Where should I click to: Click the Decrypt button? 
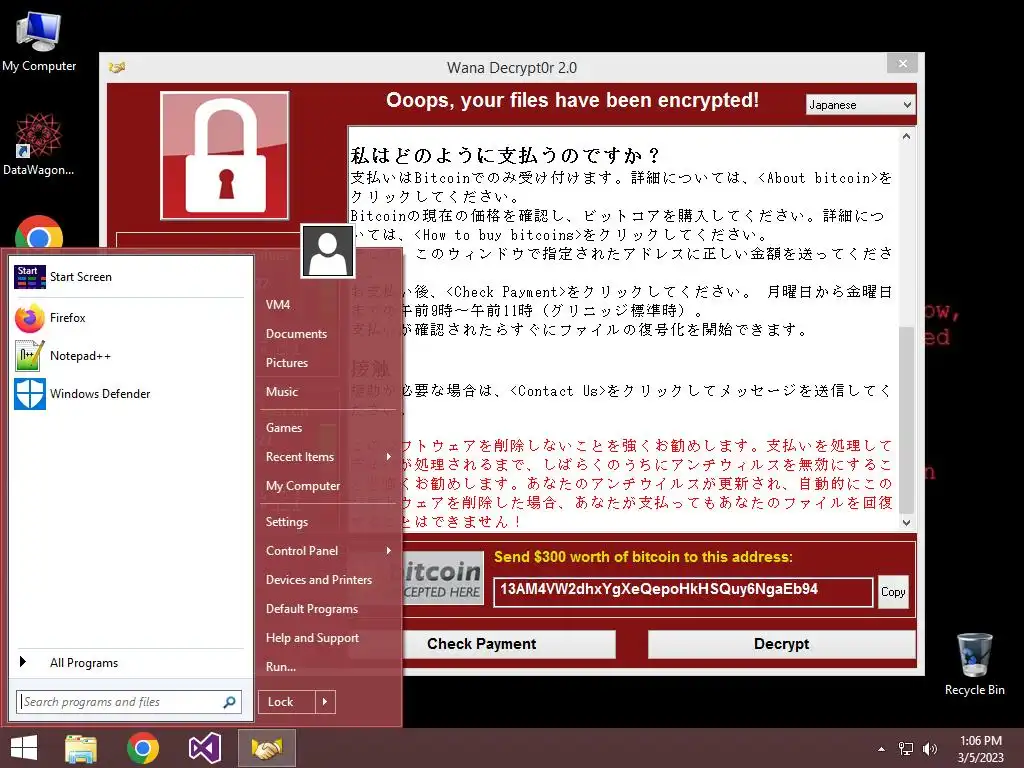click(781, 644)
